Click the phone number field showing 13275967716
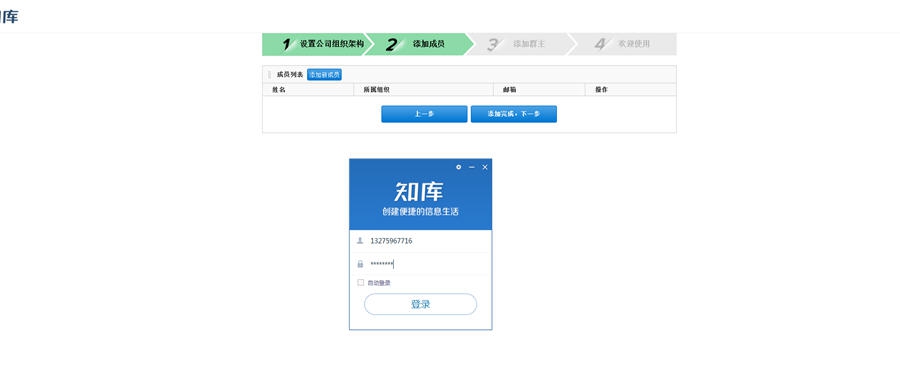900x372 pixels. click(421, 241)
